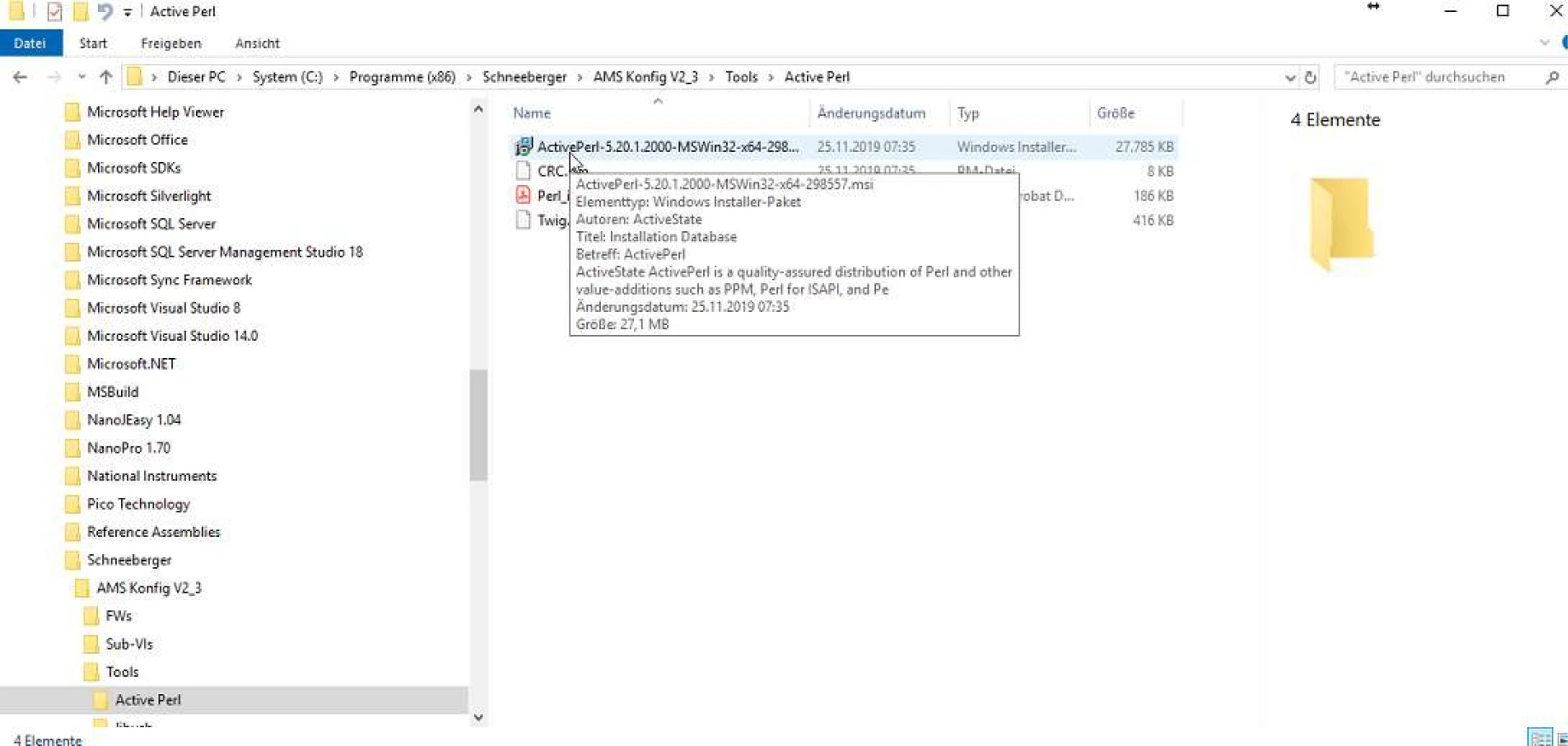Select Schneeberger folder in tree
Image resolution: width=1568 pixels, height=746 pixels.
pyautogui.click(x=130, y=560)
